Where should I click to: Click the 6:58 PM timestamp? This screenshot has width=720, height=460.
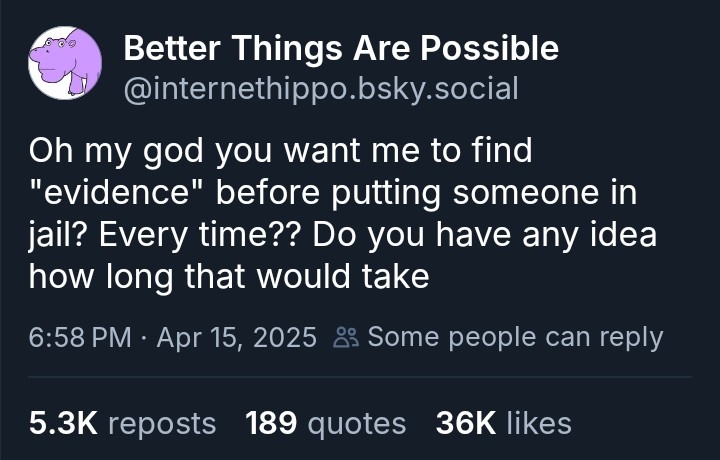click(x=81, y=337)
